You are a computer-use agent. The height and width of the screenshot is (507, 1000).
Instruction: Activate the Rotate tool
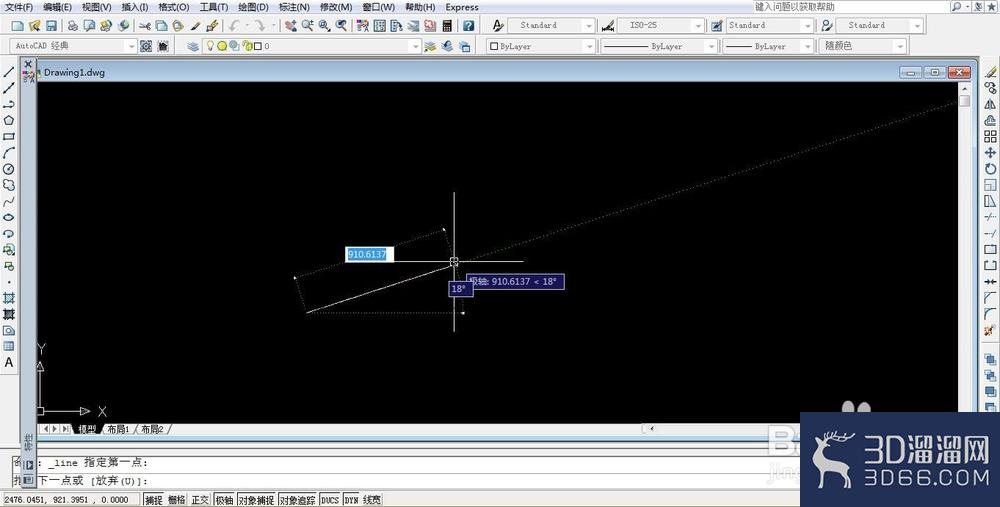[990, 169]
